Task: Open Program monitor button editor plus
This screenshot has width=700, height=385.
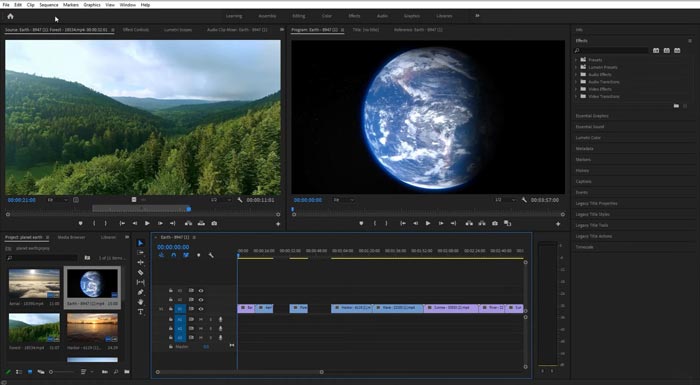Action: tap(558, 224)
